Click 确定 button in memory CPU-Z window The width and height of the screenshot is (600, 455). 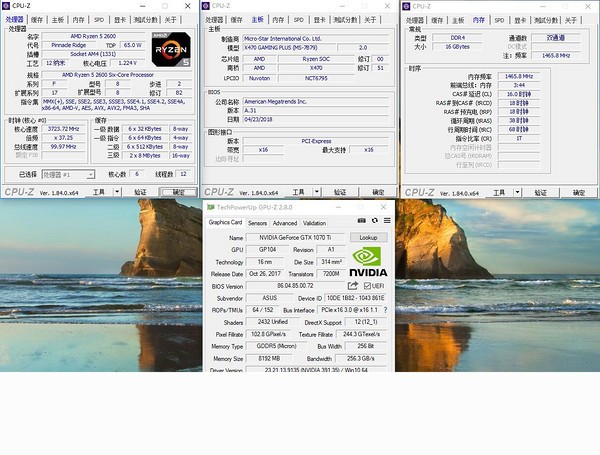point(579,192)
